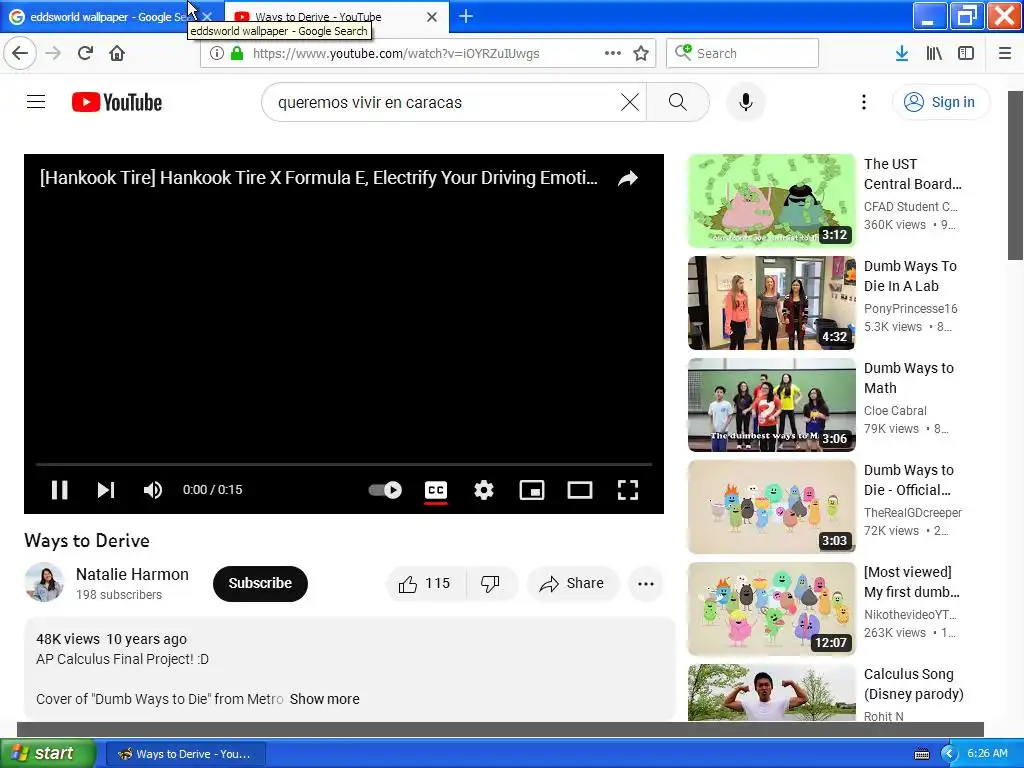Click the green padlock connection icon
Viewport: 1024px width, 768px height.
[237, 53]
